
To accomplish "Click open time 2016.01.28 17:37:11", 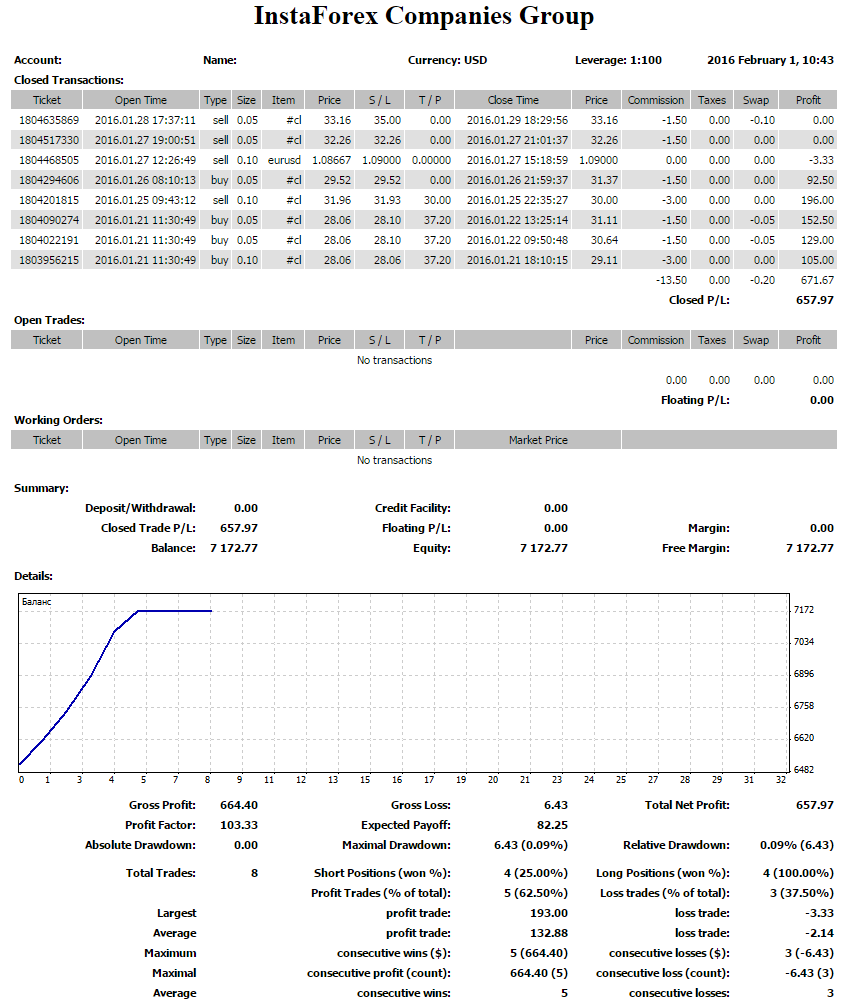I will tap(145, 120).
